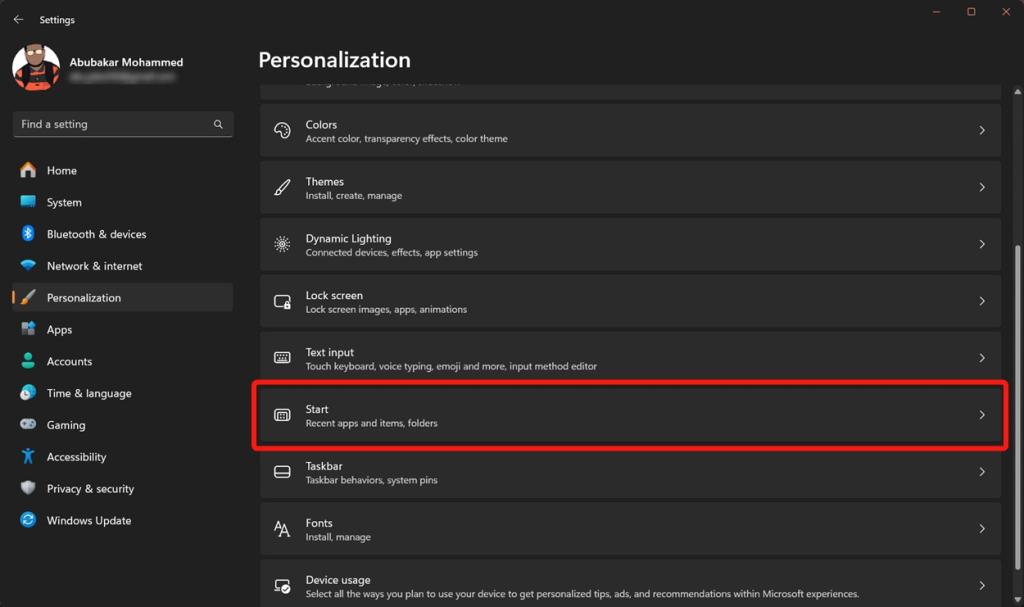Open Windows Update from the sidebar
The height and width of the screenshot is (607, 1024).
(89, 520)
